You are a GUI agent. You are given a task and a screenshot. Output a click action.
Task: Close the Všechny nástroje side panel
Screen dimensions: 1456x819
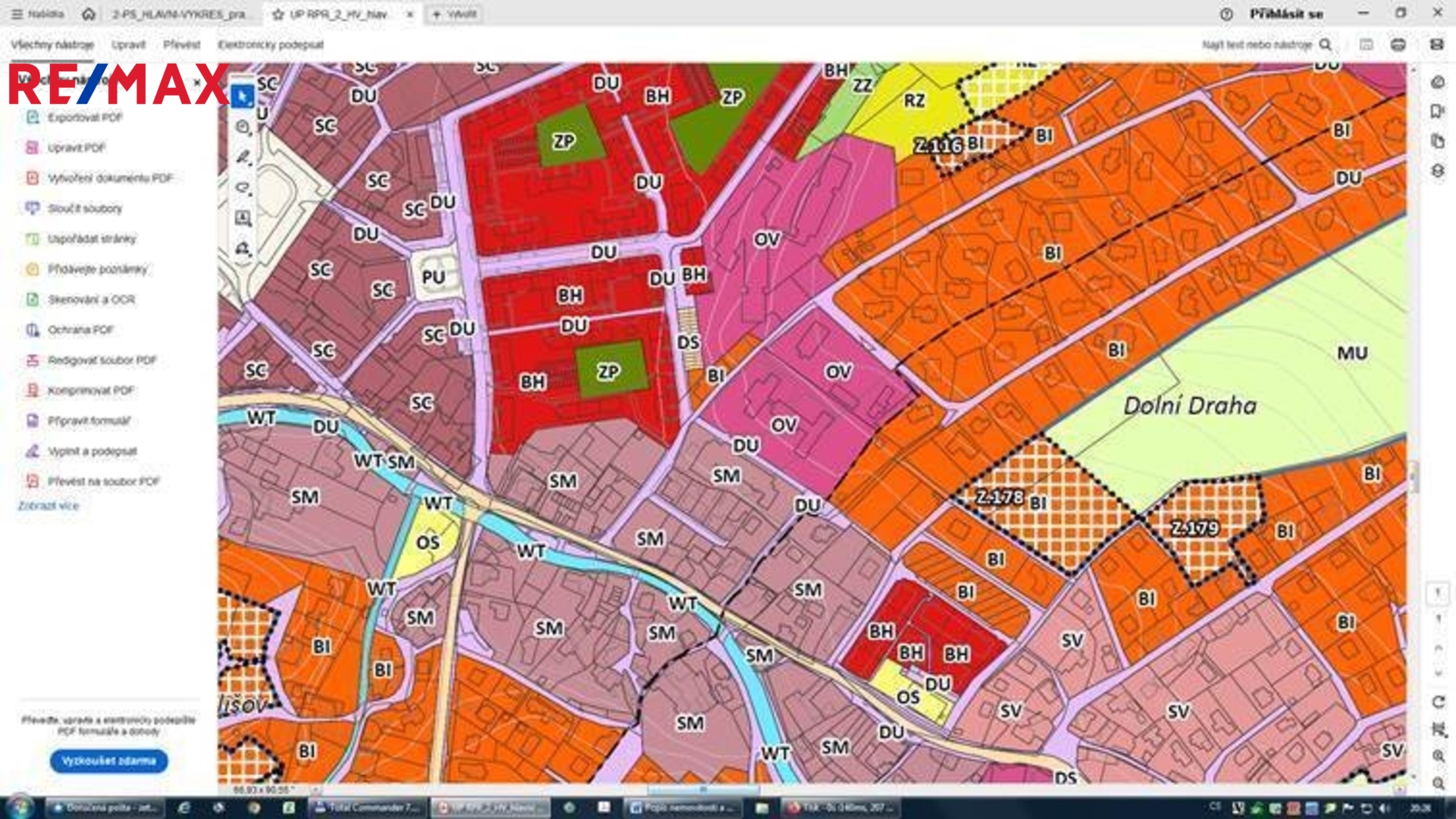[x=197, y=82]
